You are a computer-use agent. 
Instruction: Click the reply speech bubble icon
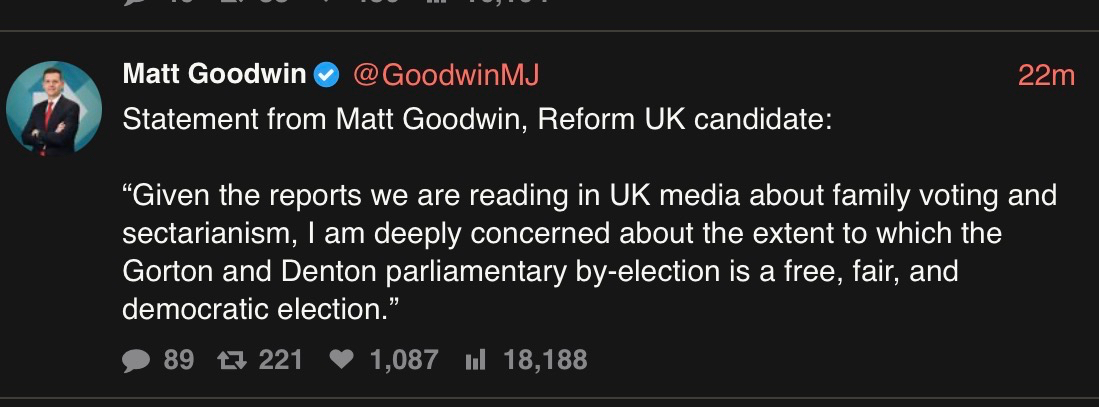coord(136,360)
